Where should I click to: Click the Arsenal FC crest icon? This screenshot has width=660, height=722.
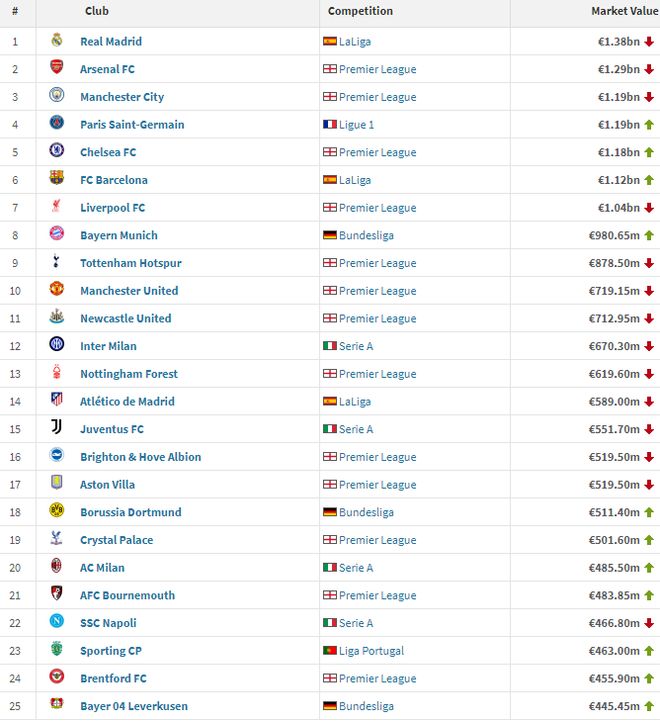coord(57,69)
